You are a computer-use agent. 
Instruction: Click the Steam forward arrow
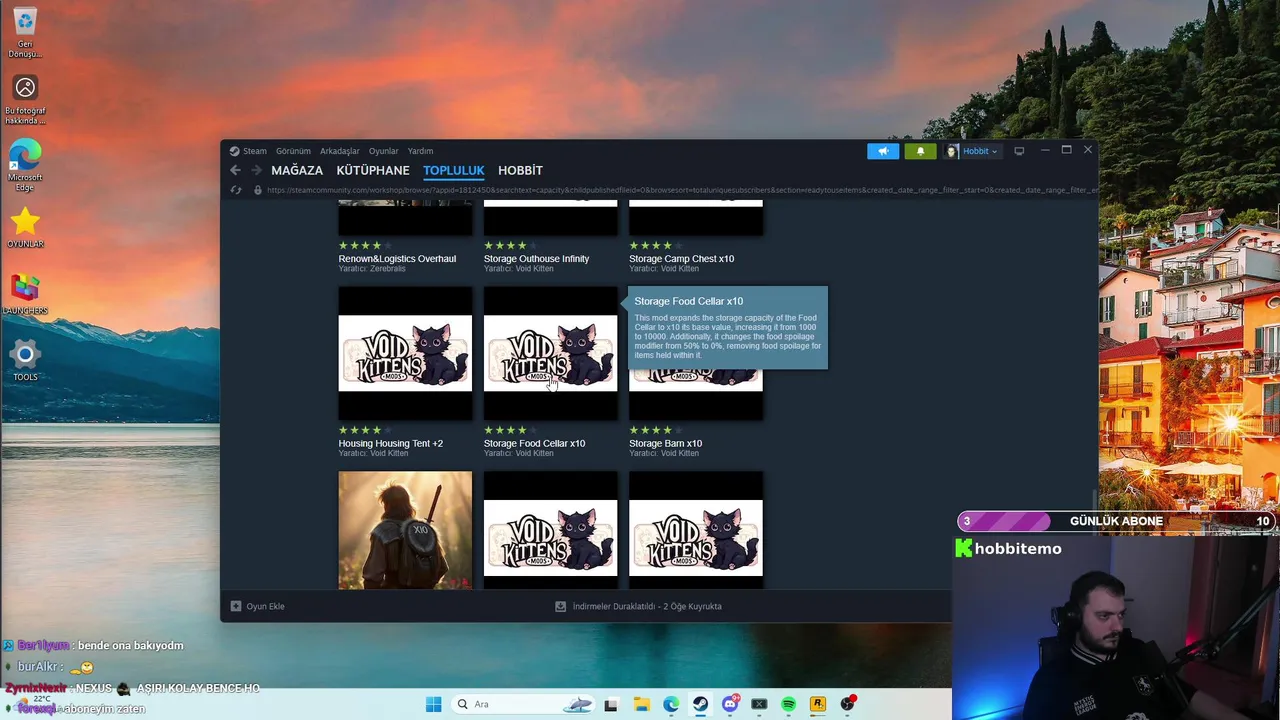coord(256,170)
